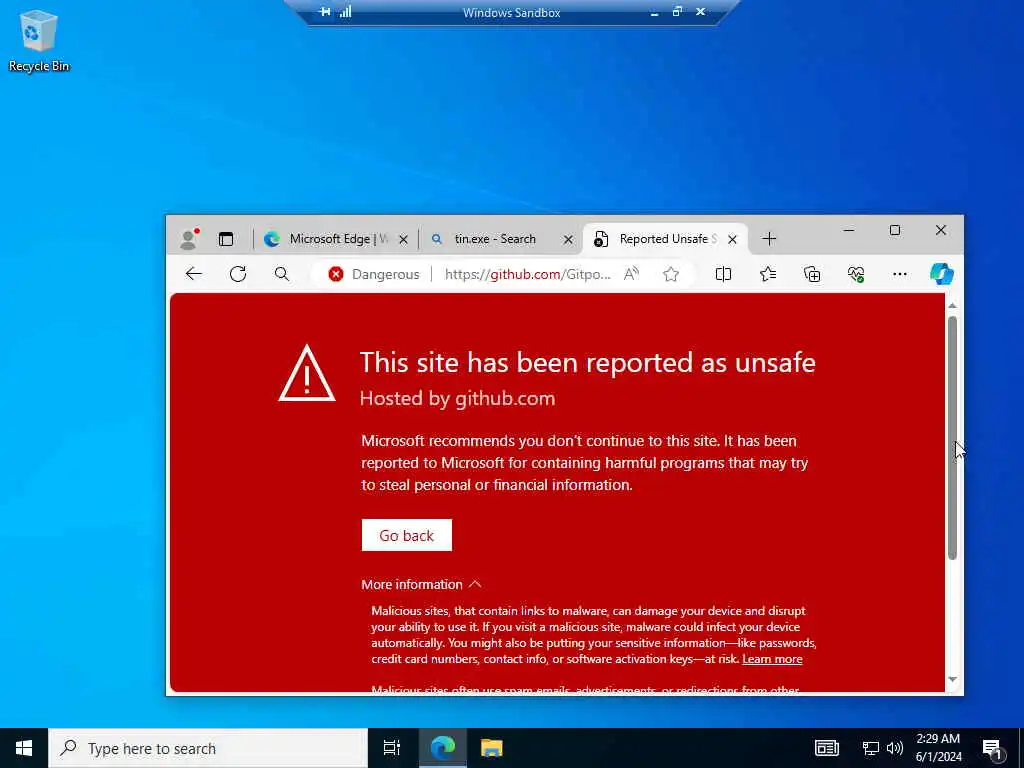This screenshot has height=768, width=1024.
Task: Open the Copilot sidebar icon
Action: [941, 274]
